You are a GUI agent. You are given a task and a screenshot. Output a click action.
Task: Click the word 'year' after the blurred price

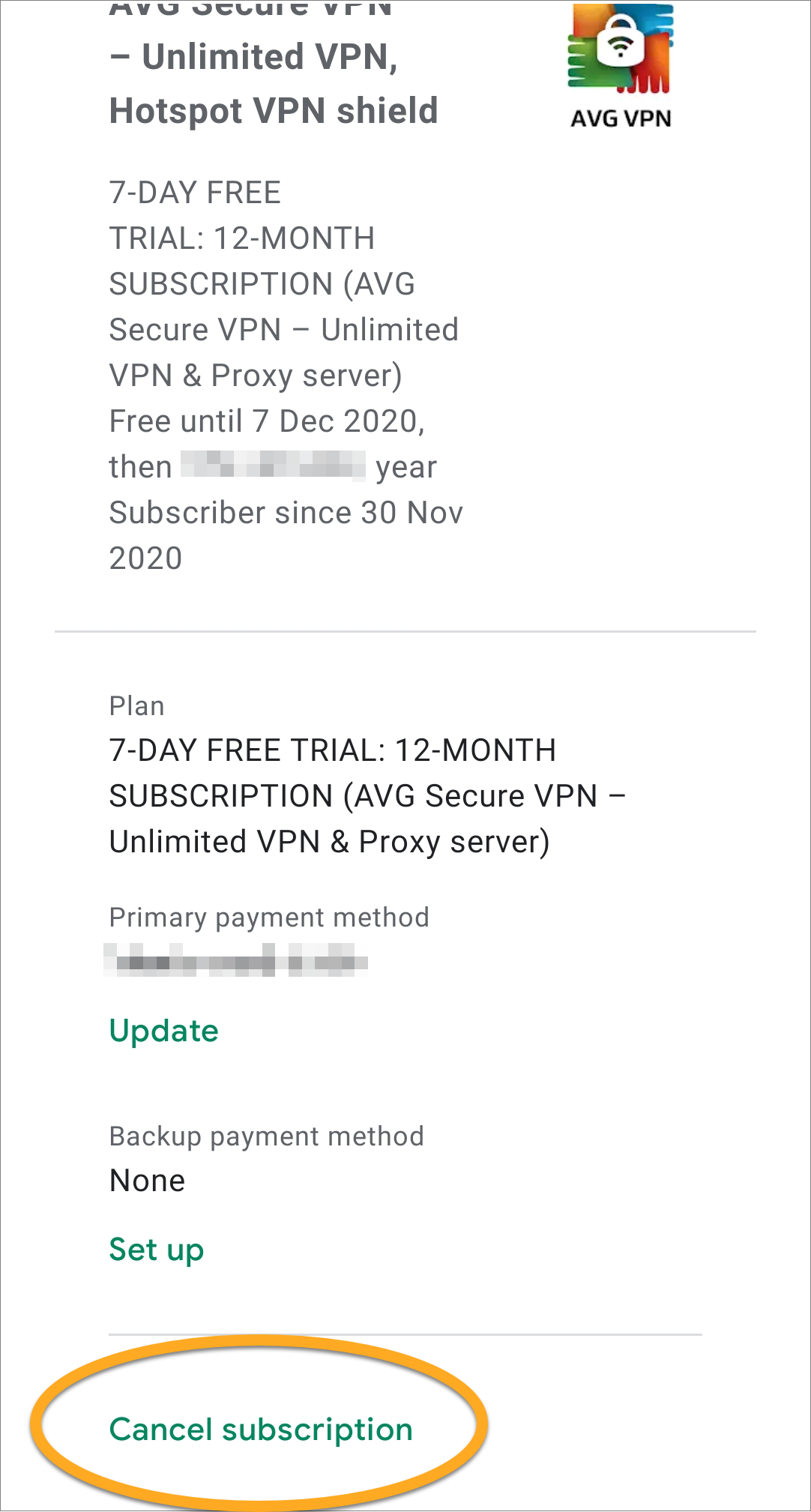pyautogui.click(x=406, y=468)
